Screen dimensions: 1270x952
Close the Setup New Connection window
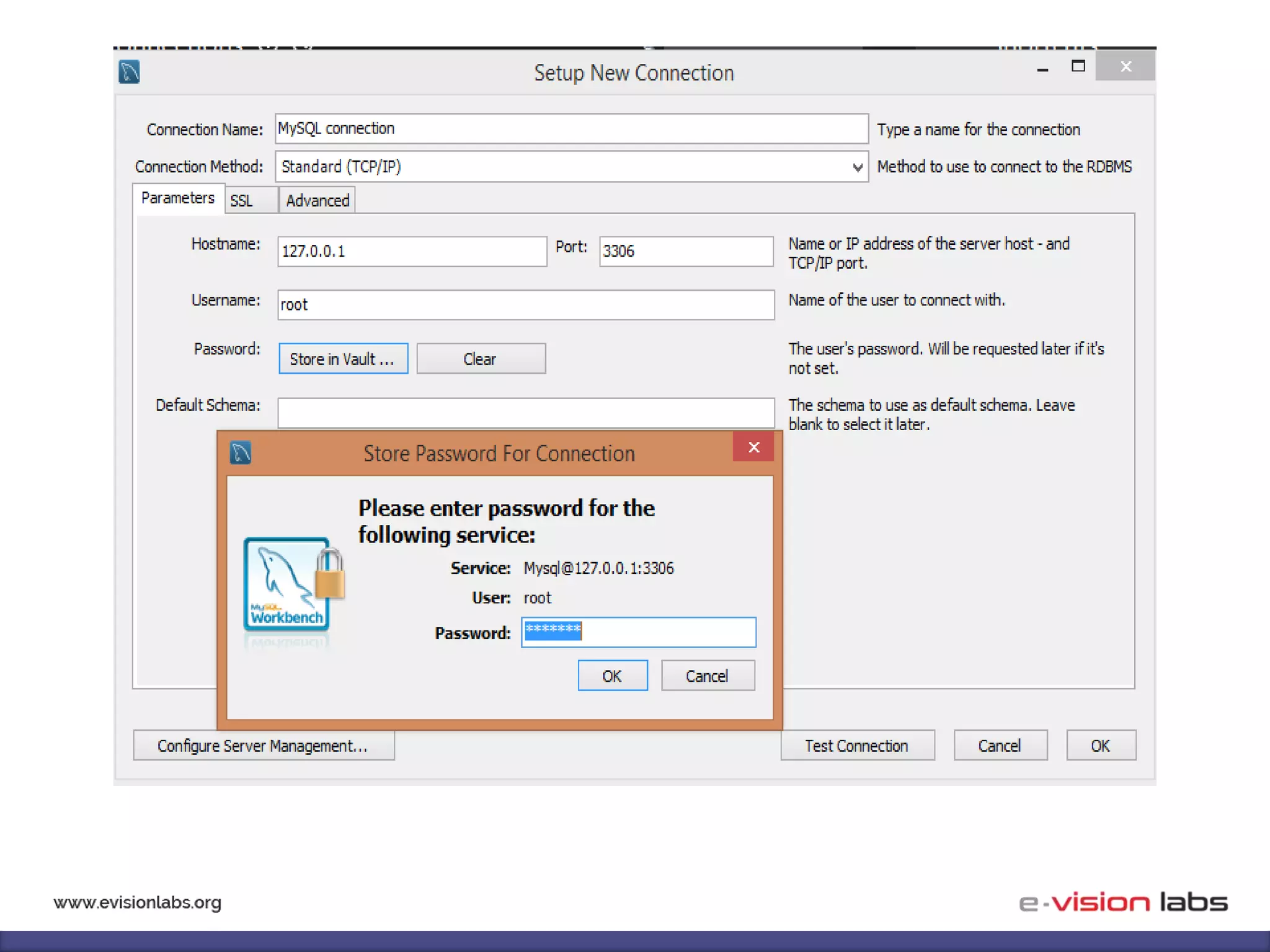[1126, 67]
